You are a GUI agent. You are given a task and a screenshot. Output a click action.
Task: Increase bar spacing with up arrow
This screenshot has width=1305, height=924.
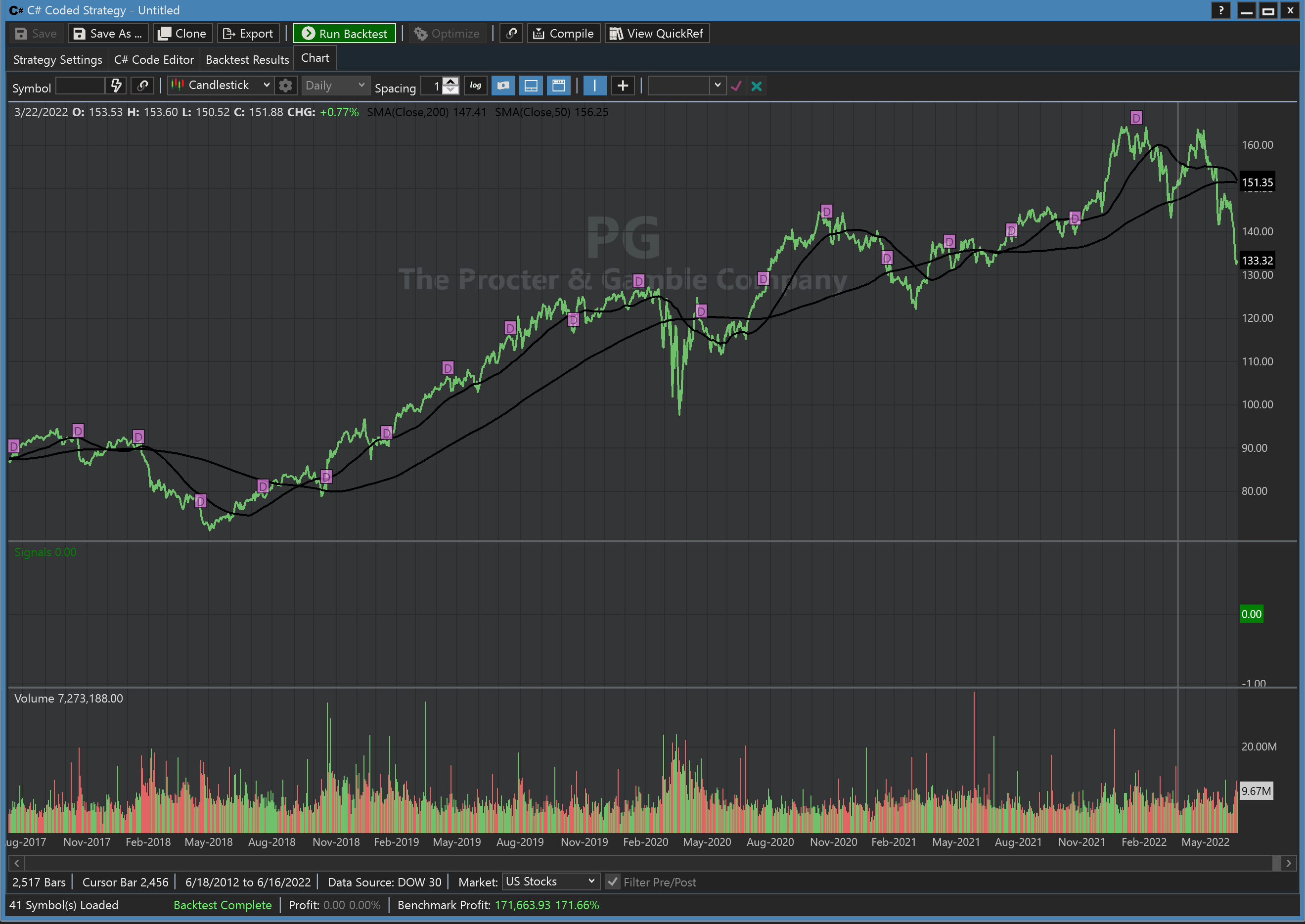click(451, 82)
